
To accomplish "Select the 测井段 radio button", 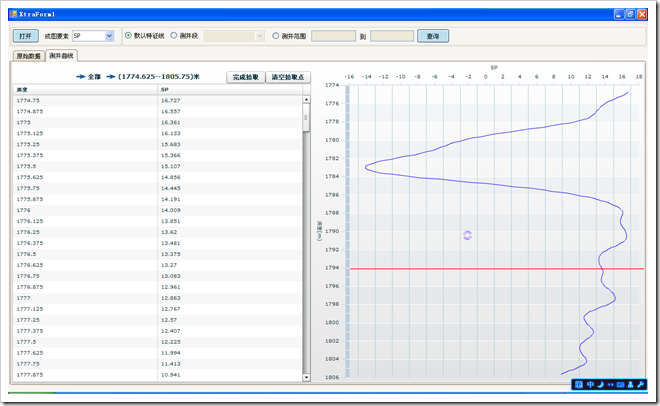I will (174, 36).
